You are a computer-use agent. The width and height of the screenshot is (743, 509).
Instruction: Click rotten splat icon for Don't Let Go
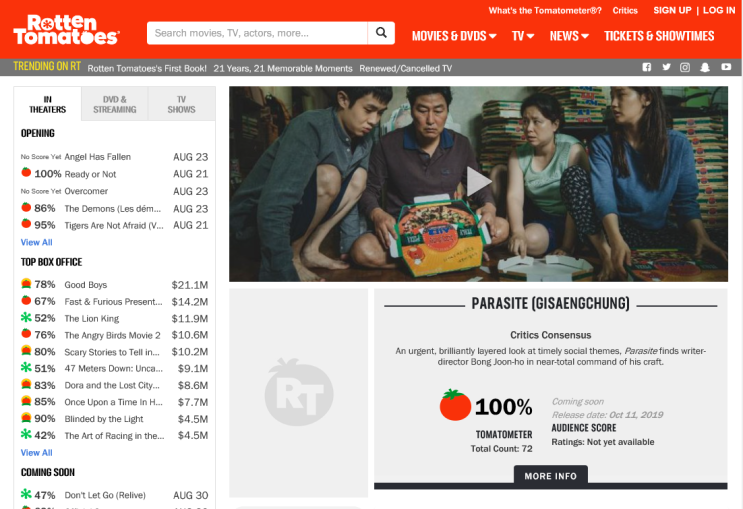click(26, 494)
